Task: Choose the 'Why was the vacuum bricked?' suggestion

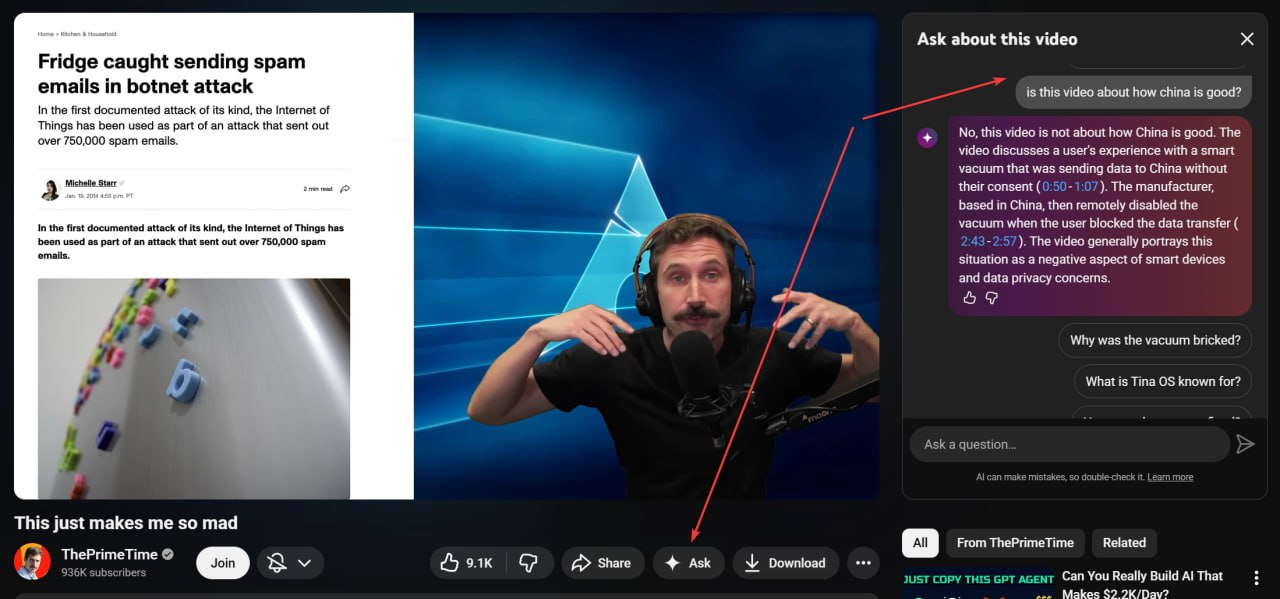Action: (1155, 340)
